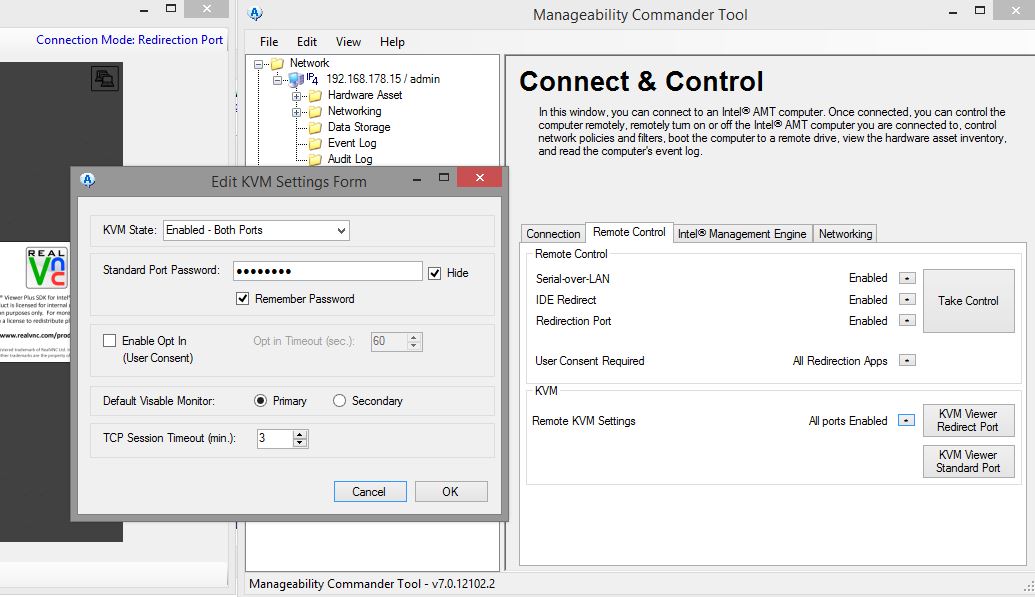Viewport: 1035px width, 597px height.
Task: Click the Event Log folder icon
Action: 316,143
